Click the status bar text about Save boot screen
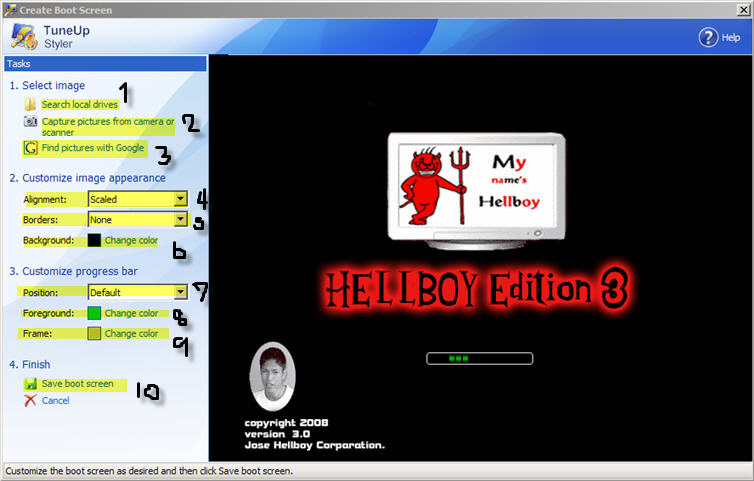Image resolution: width=754 pixels, height=481 pixels. click(149, 471)
